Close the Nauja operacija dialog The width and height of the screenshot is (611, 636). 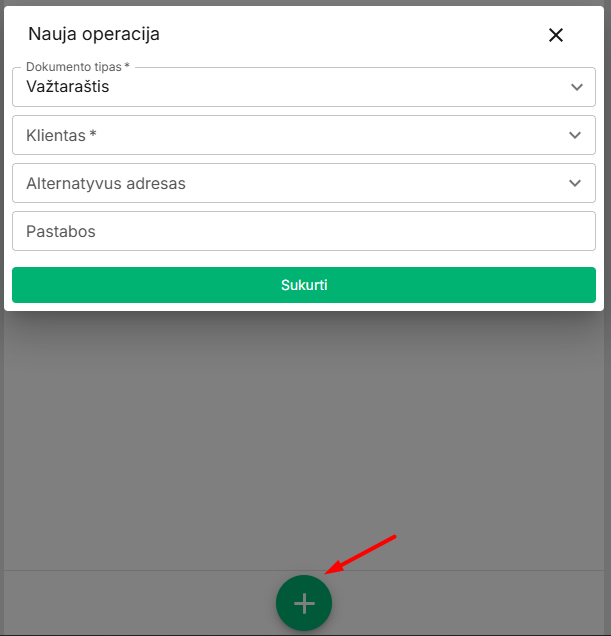pos(555,35)
